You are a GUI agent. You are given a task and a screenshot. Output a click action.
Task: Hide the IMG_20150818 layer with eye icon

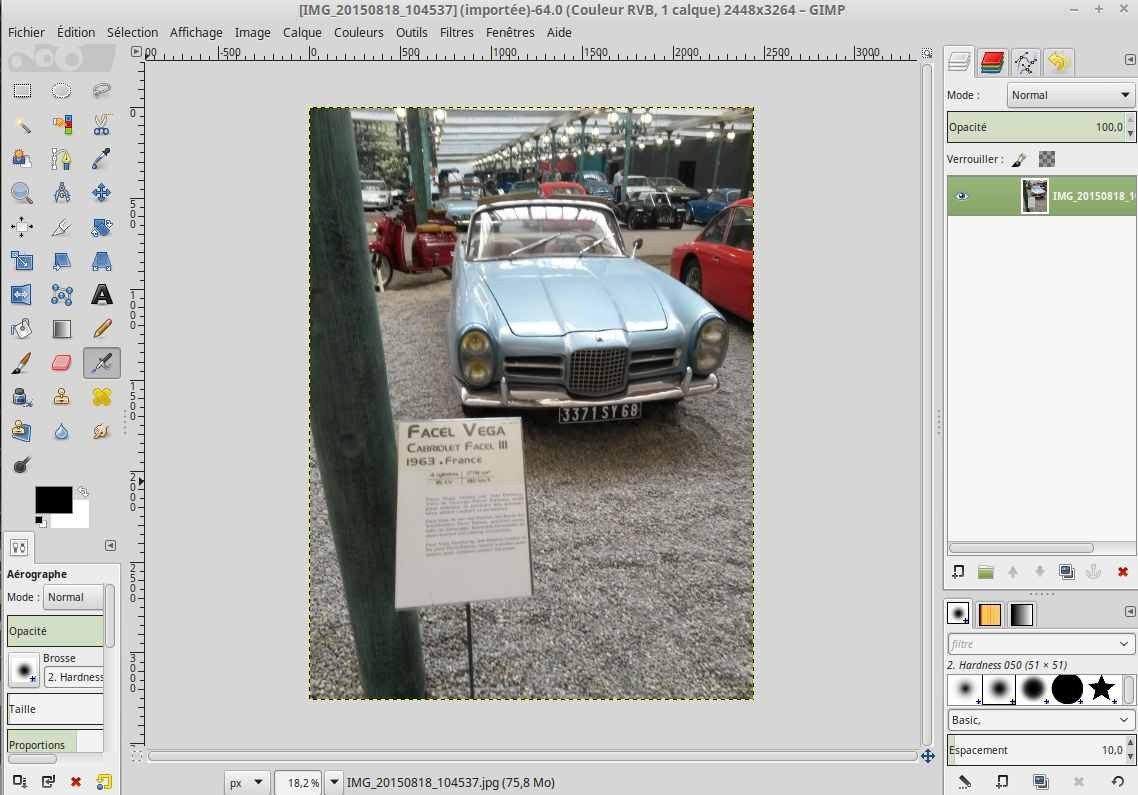point(962,196)
